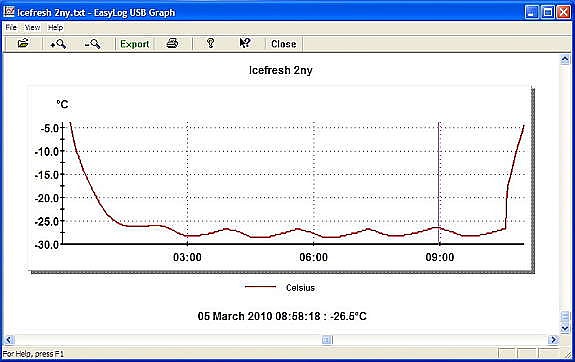The width and height of the screenshot is (575, 362).
Task: Click the EasyLog app icon in title bar
Action: click(x=9, y=12)
